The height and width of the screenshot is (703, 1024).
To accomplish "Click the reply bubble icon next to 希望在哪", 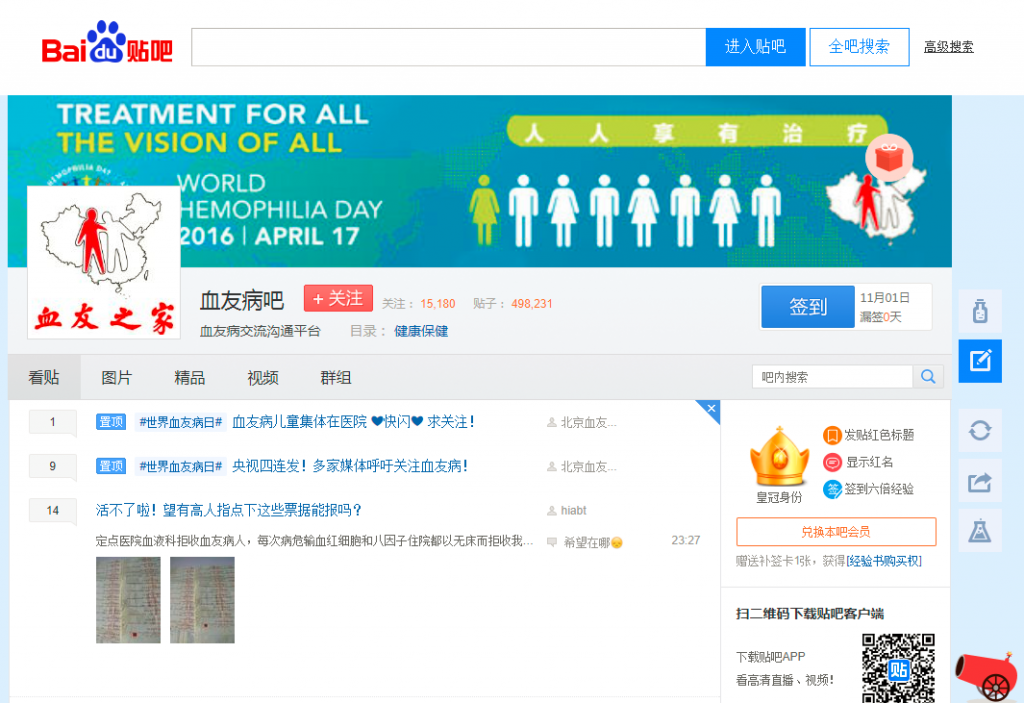I will 552,542.
